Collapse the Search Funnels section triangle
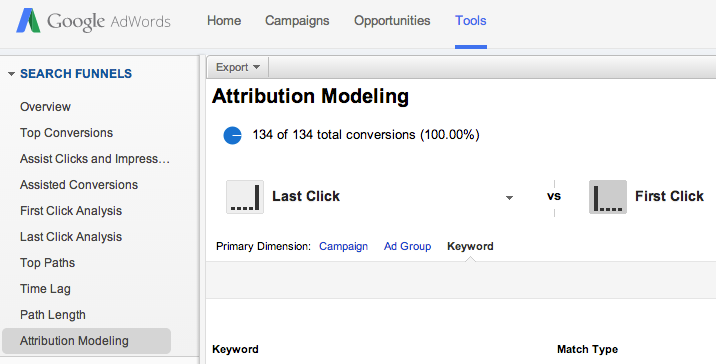The height and width of the screenshot is (364, 716). (11, 74)
